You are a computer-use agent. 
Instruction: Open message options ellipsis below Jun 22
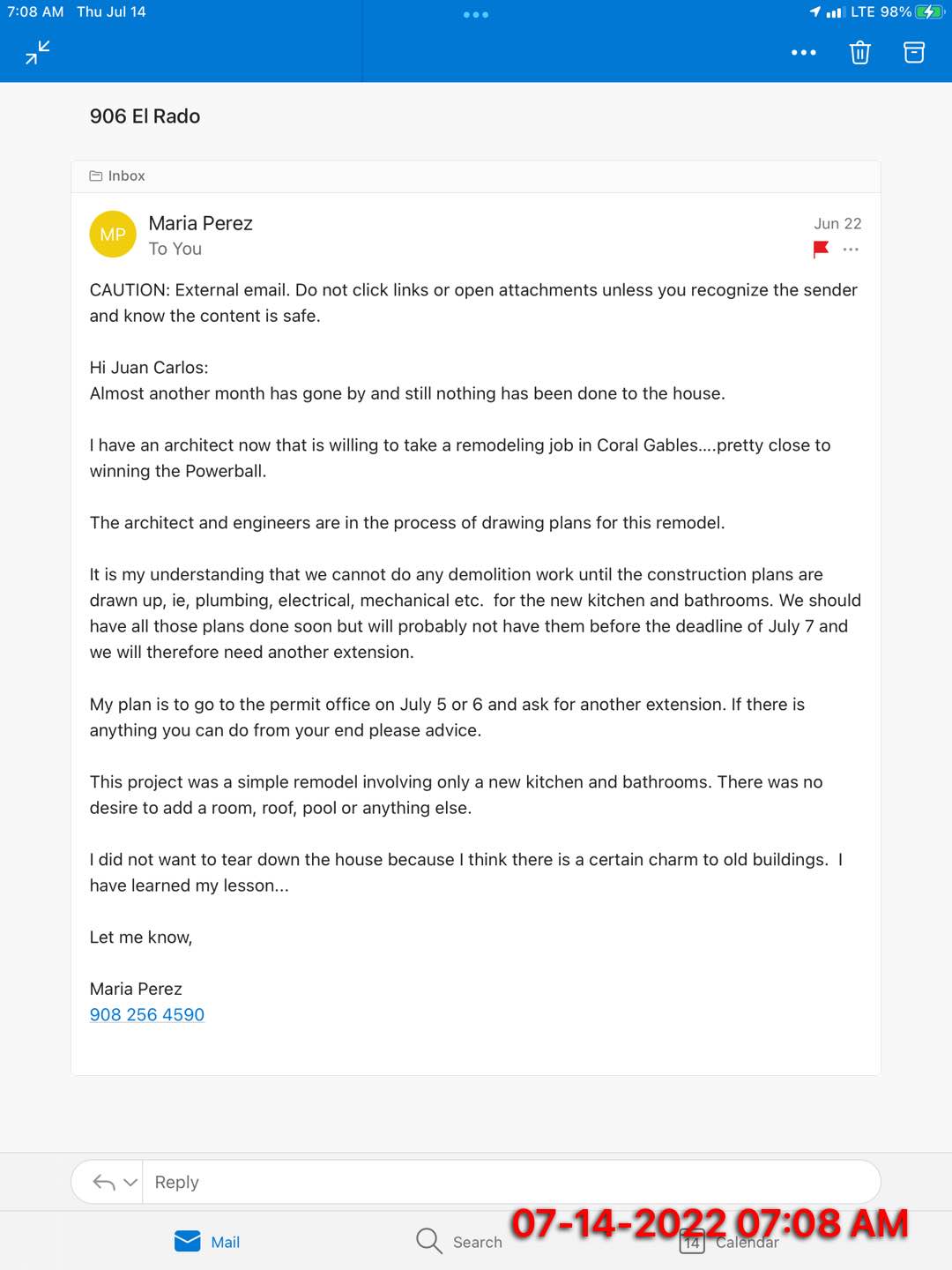point(851,250)
